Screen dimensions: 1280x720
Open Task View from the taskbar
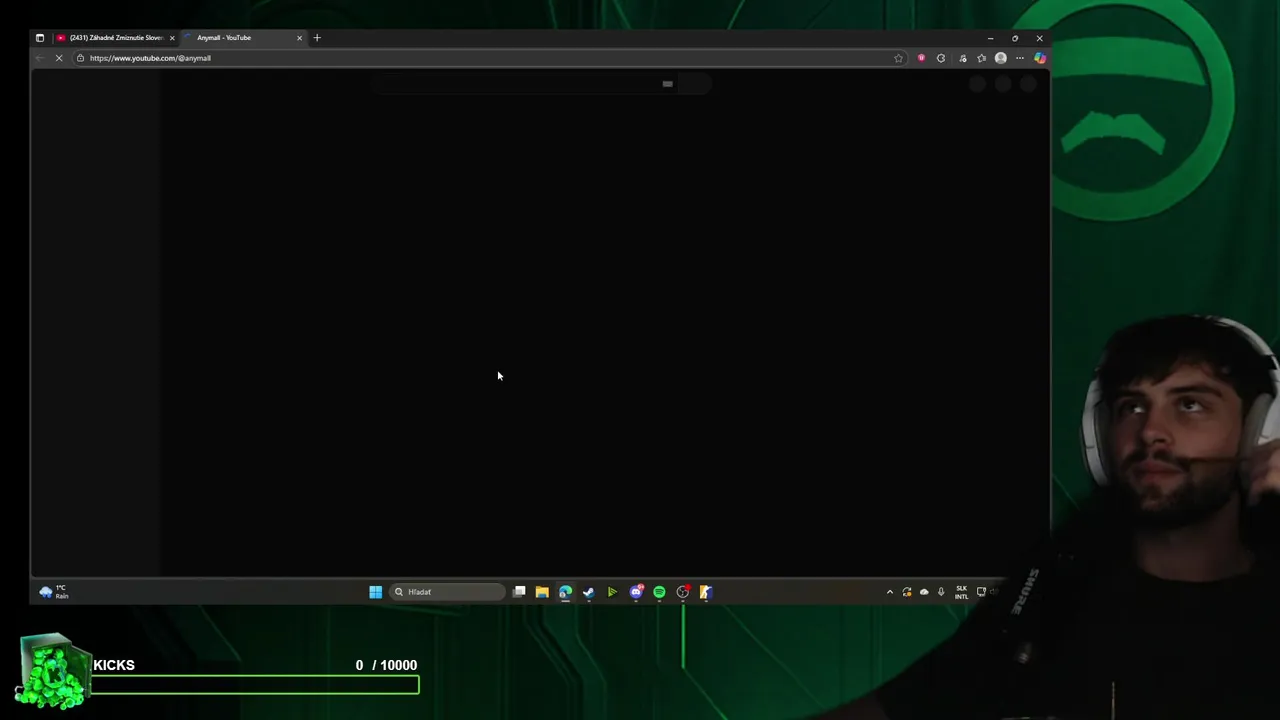pyautogui.click(x=519, y=592)
